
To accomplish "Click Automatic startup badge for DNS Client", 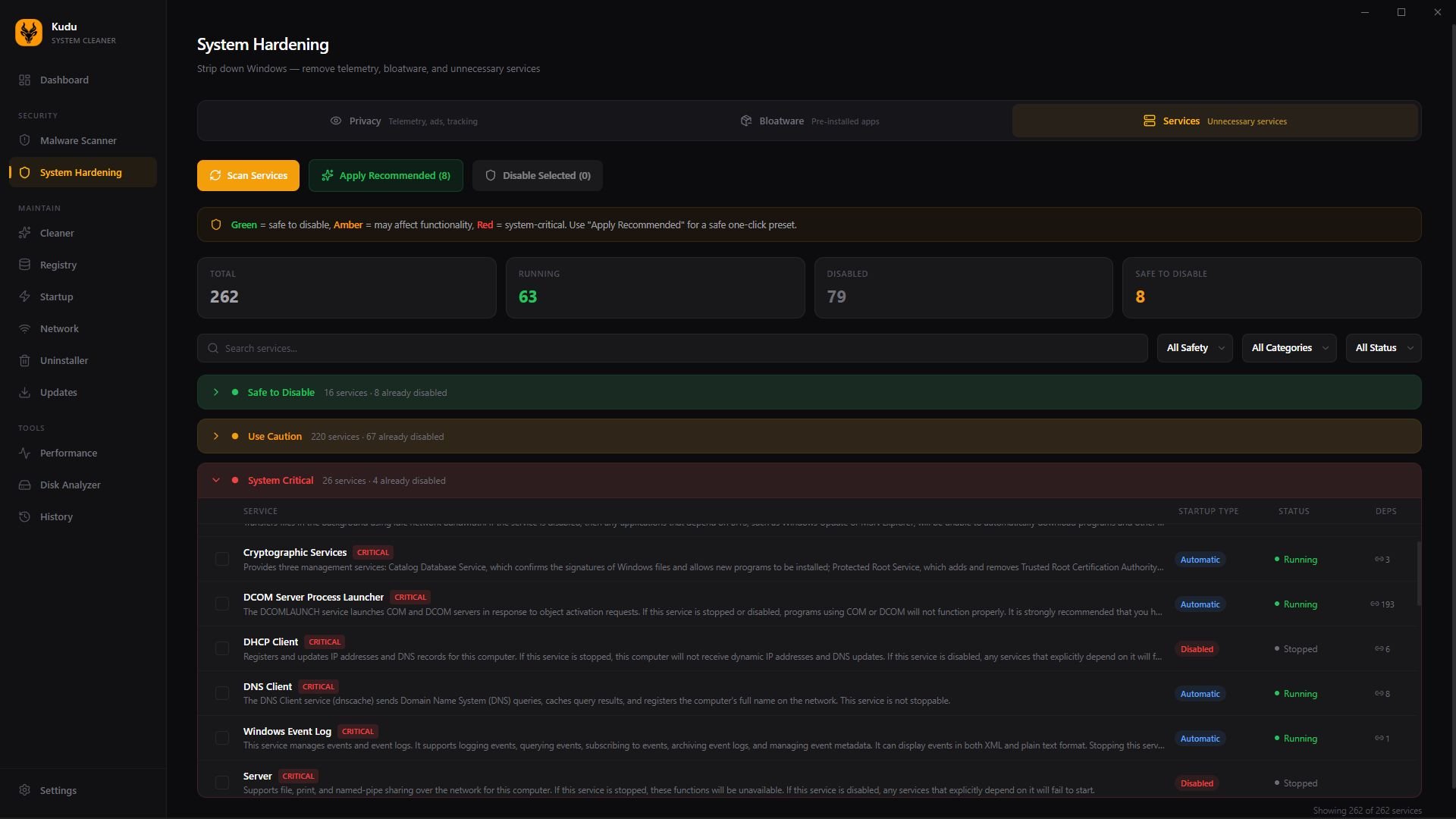I will (x=1200, y=694).
